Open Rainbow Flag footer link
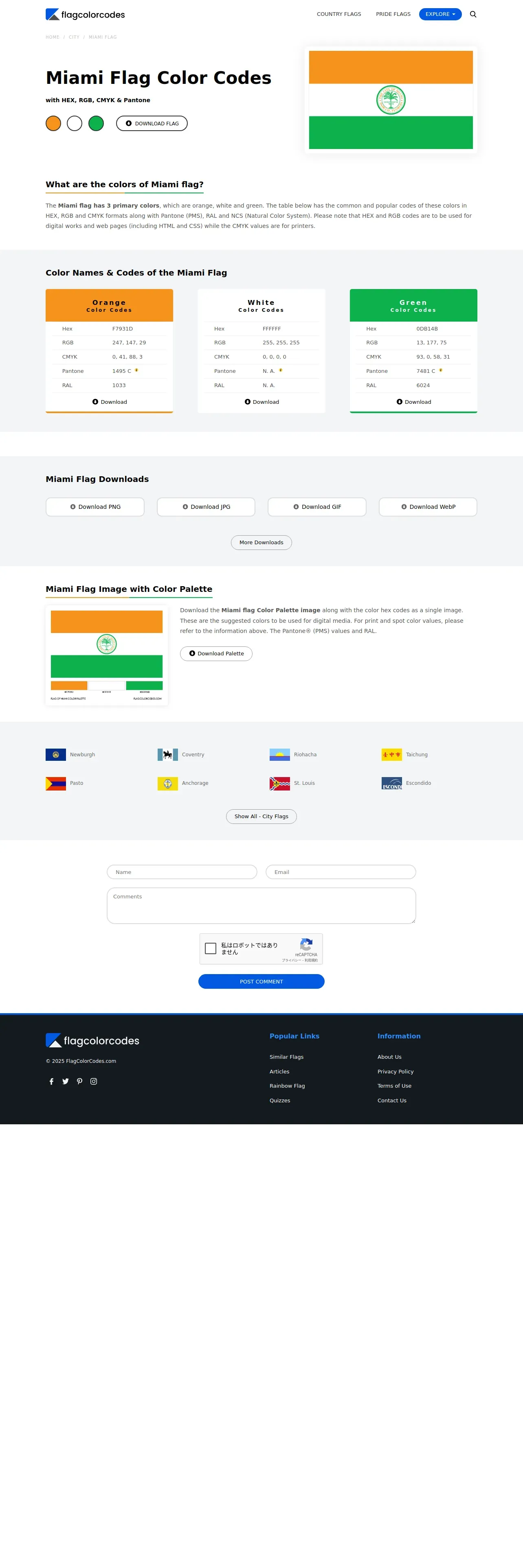Viewport: 523px width, 1568px height. click(288, 1086)
